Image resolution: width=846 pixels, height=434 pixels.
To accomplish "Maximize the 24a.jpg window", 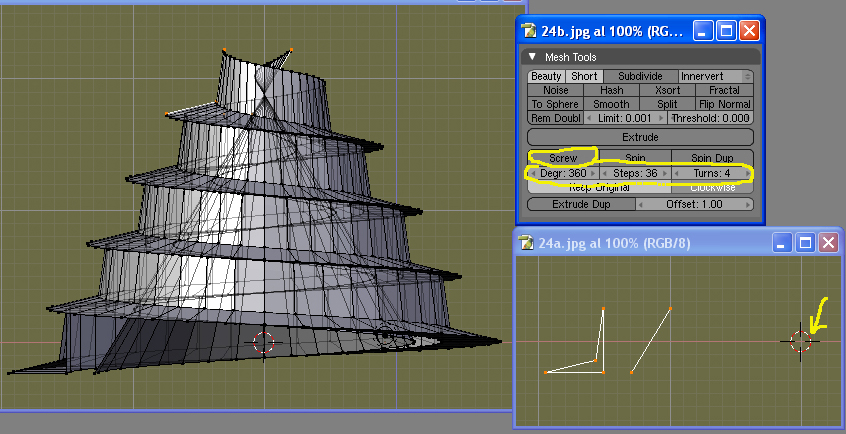I will pyautogui.click(x=805, y=243).
